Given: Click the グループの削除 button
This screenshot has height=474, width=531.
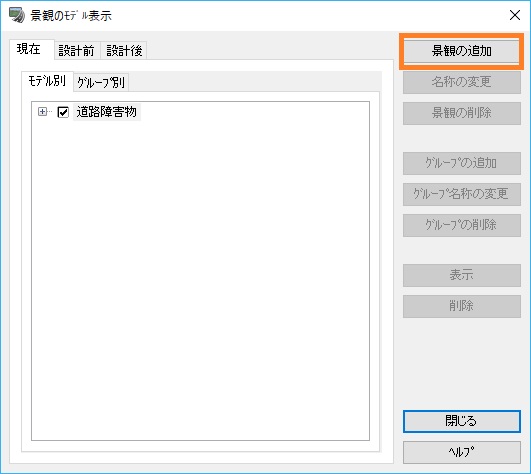Looking at the screenshot, I should [x=462, y=225].
